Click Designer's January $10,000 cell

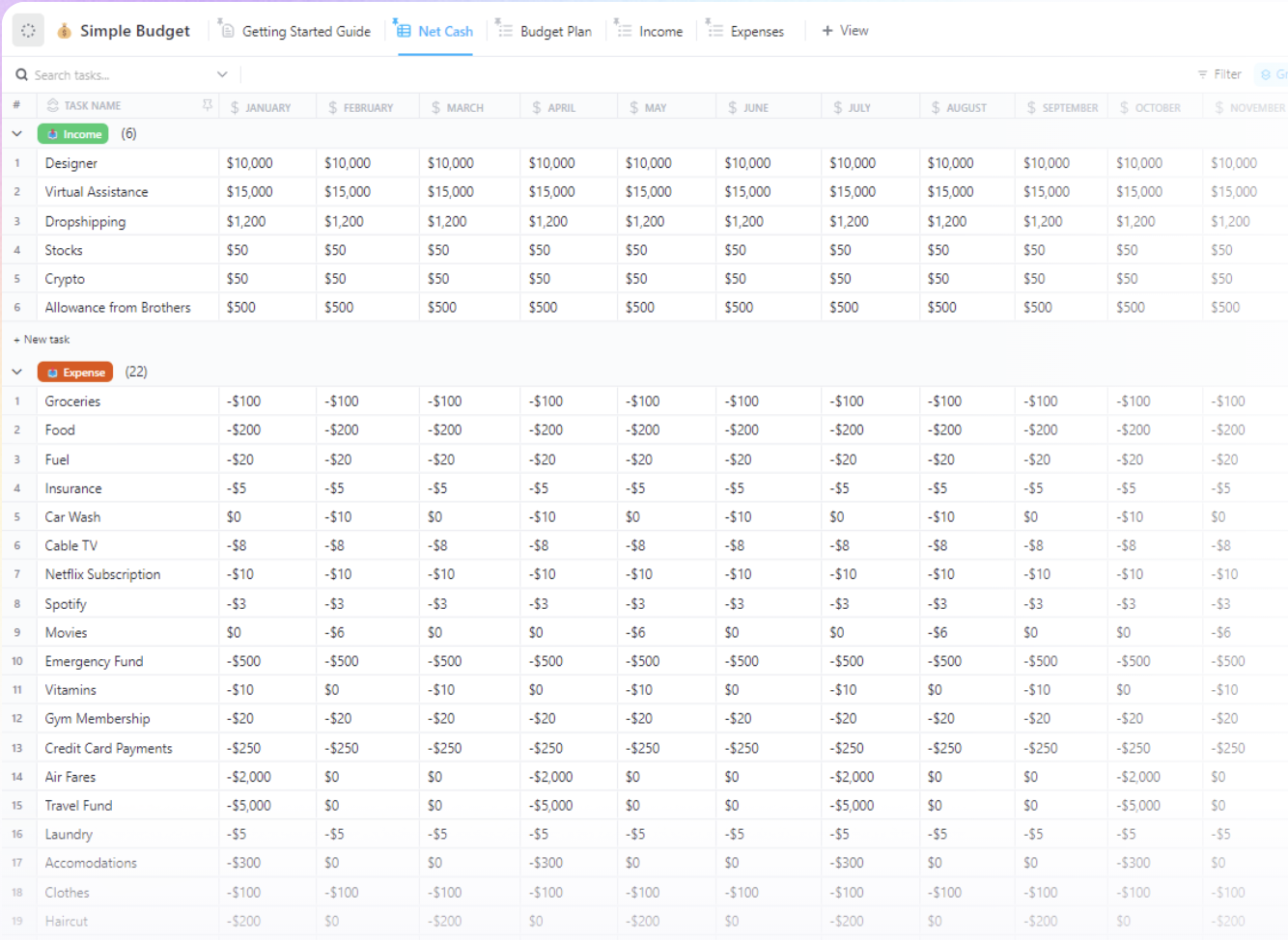coord(267,163)
